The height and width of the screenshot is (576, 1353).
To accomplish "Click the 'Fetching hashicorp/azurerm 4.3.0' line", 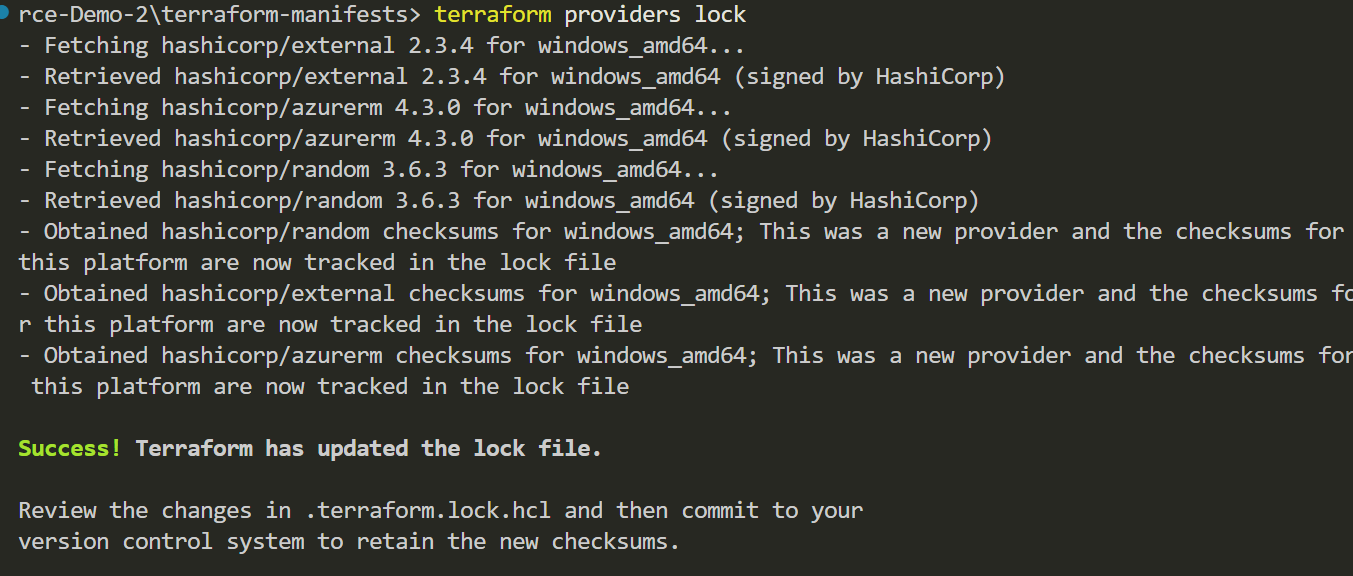I will (x=375, y=108).
